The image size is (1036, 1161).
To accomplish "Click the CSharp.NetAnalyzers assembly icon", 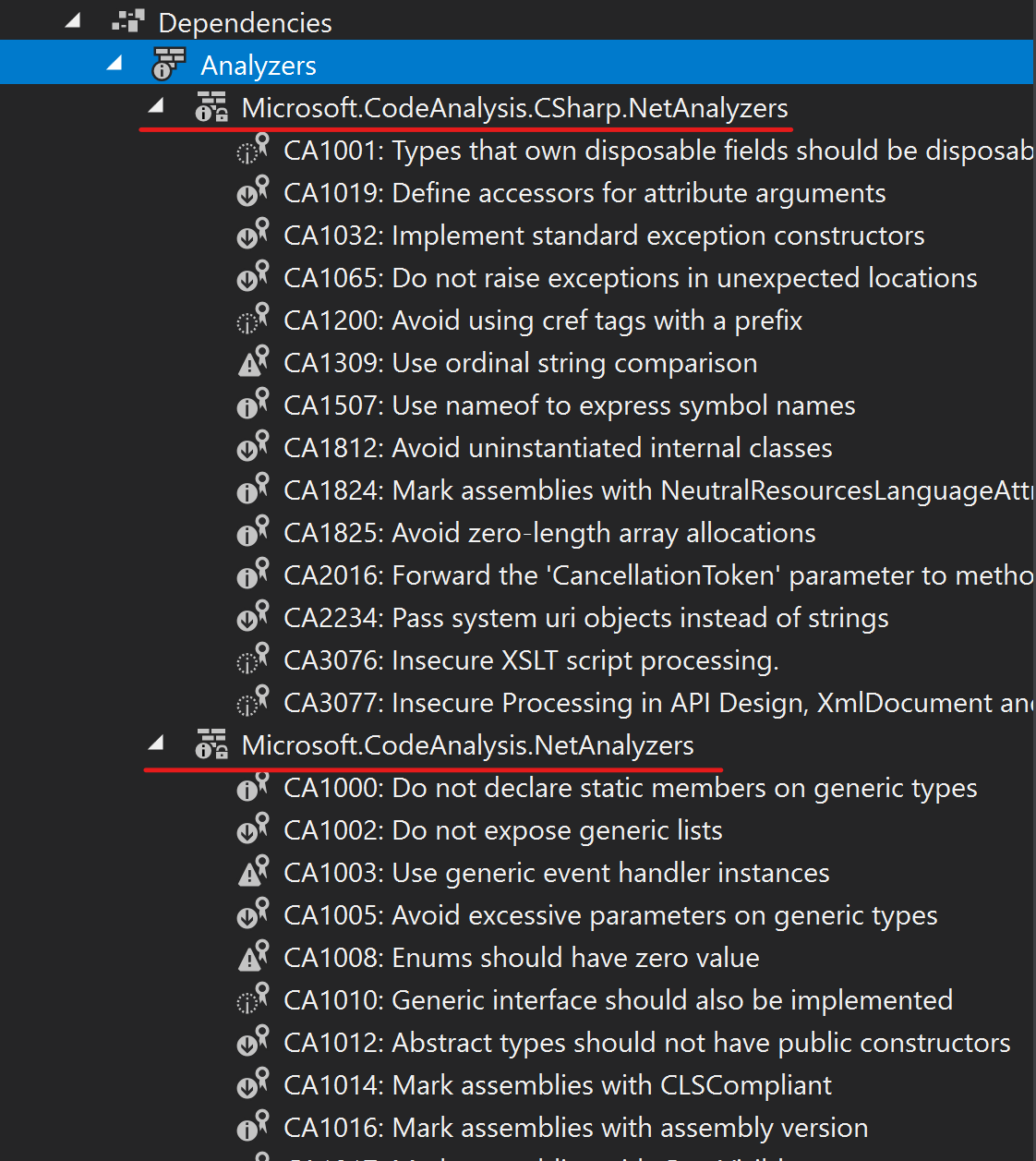I will pos(211,107).
